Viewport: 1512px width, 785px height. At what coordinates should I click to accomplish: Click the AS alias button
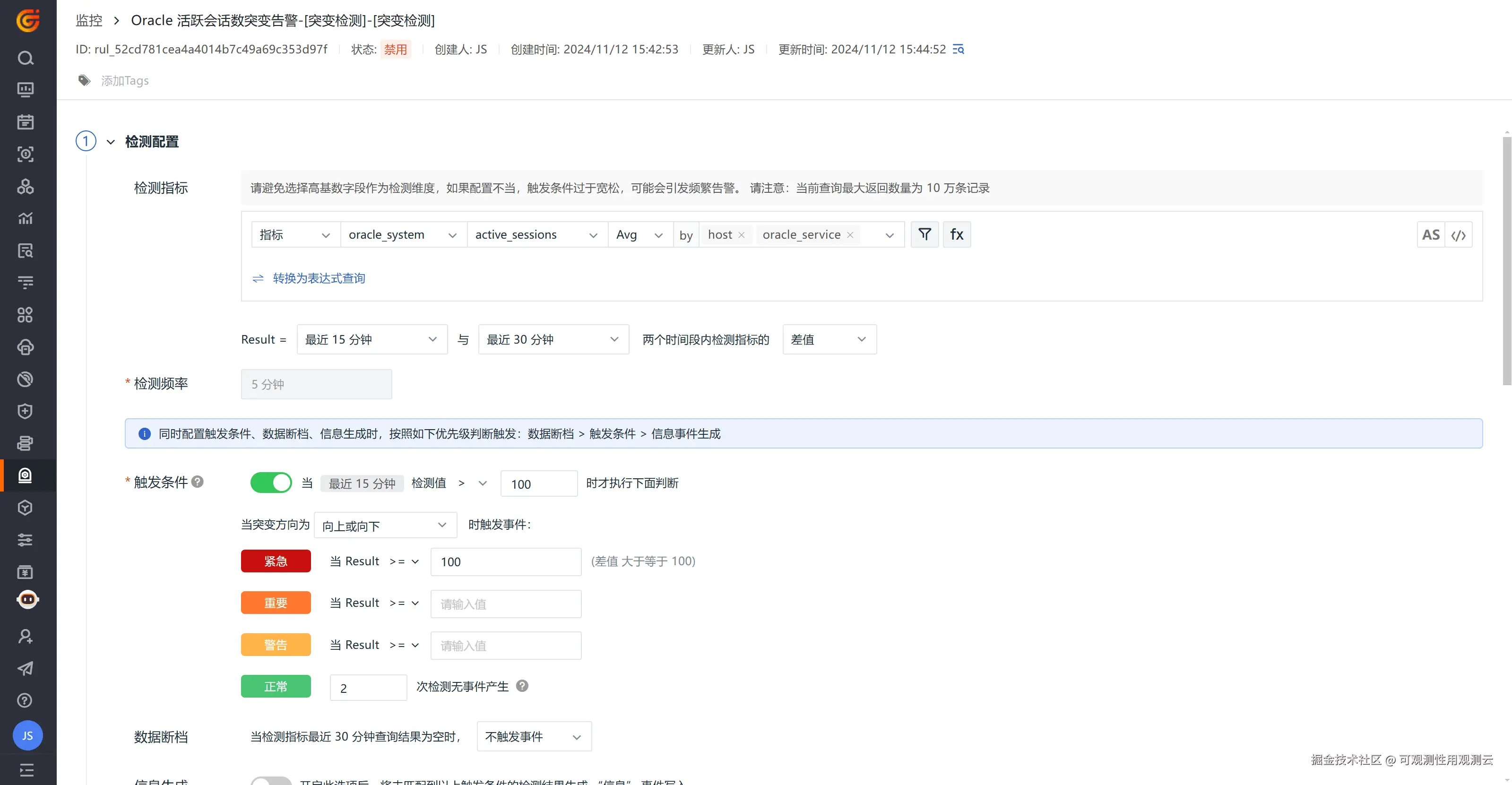pyautogui.click(x=1430, y=235)
